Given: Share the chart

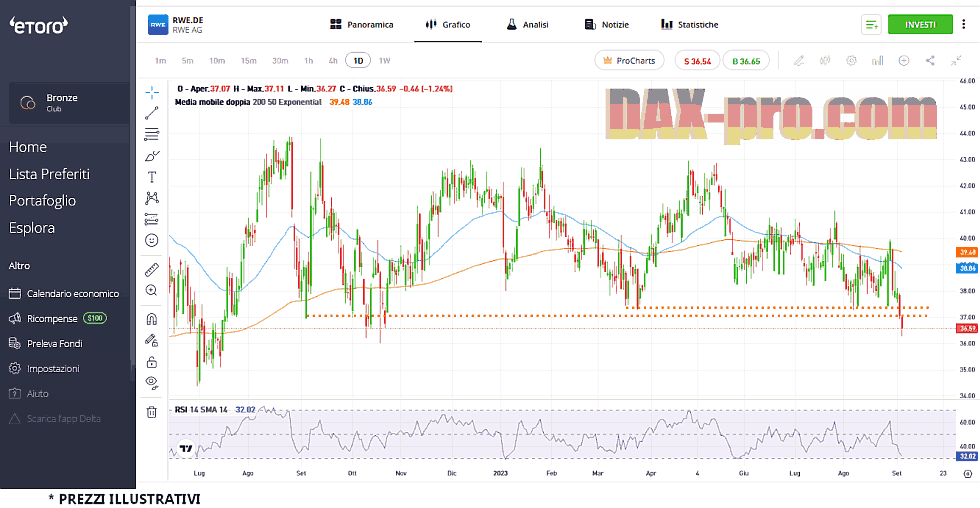Looking at the screenshot, I should coord(930,61).
